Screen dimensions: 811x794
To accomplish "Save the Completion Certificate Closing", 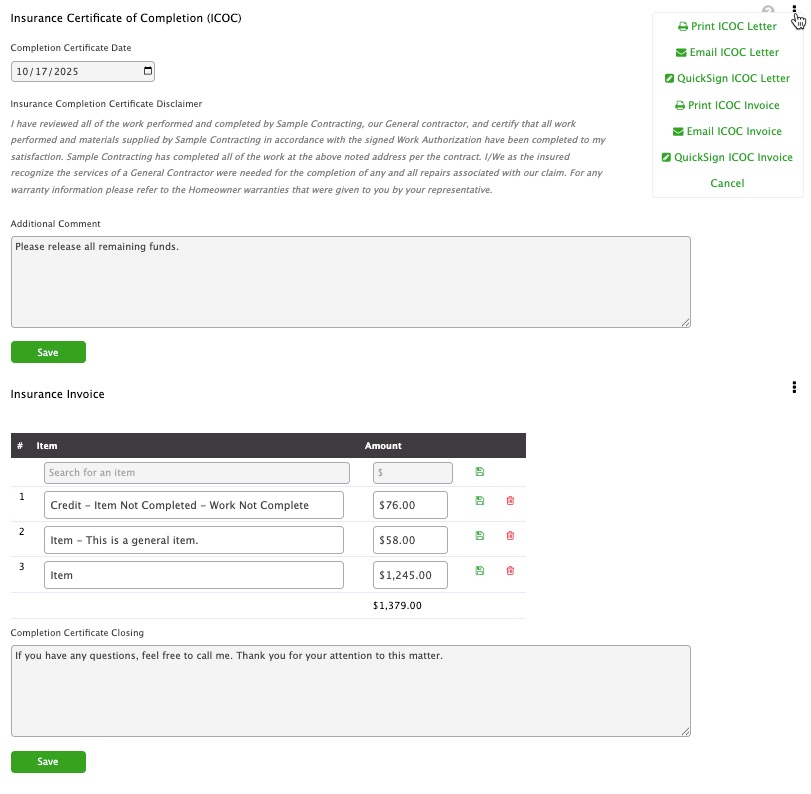I will 48,762.
